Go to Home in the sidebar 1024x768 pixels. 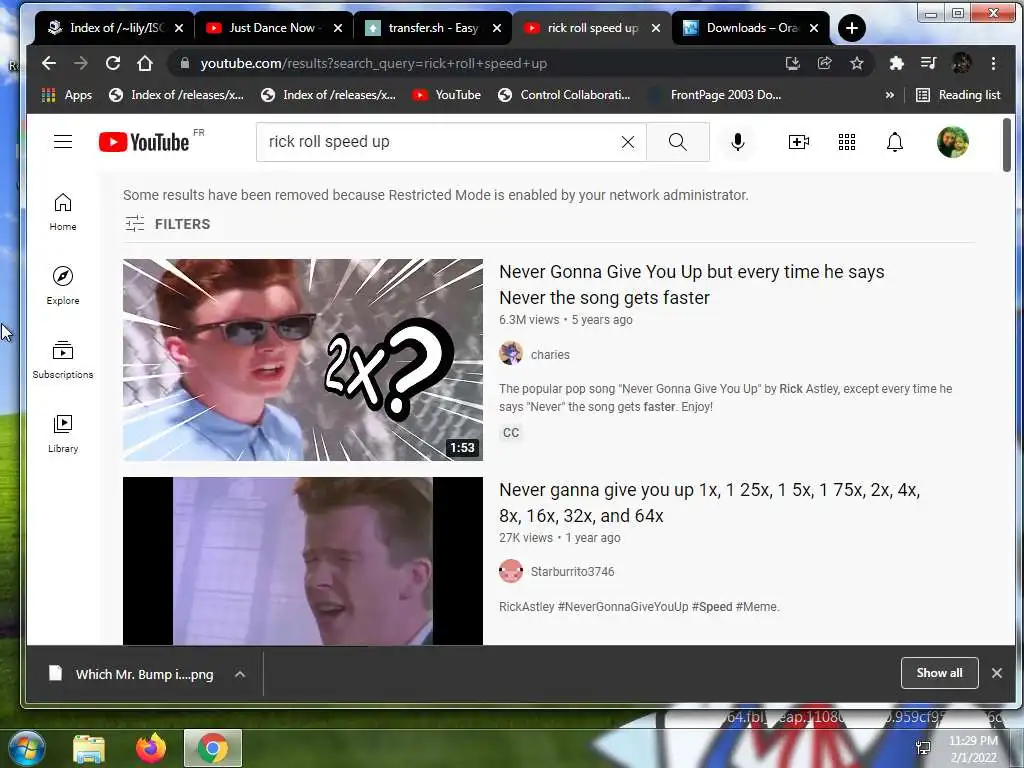tap(63, 212)
